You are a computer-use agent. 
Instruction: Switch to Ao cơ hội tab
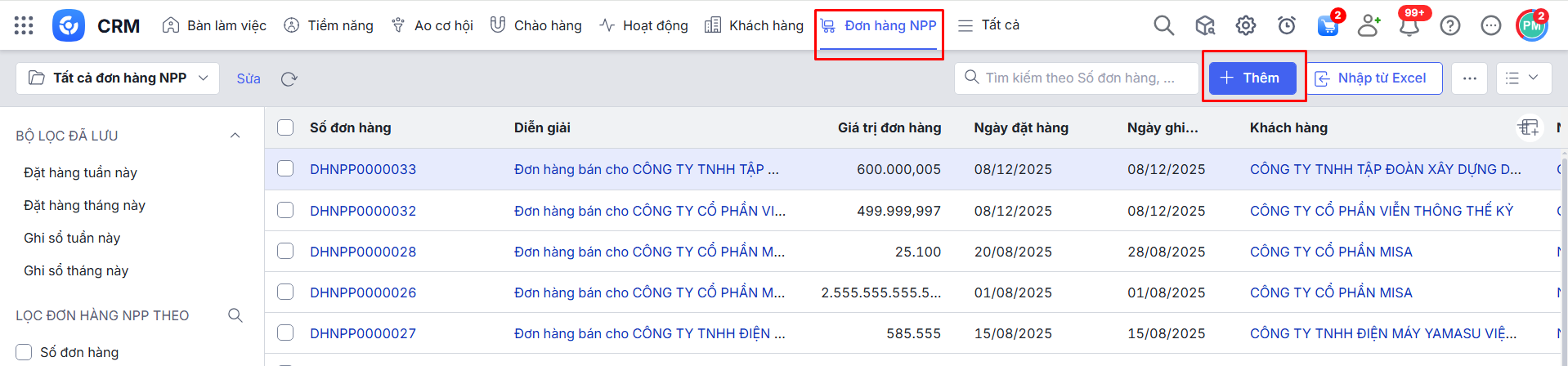pyautogui.click(x=432, y=25)
